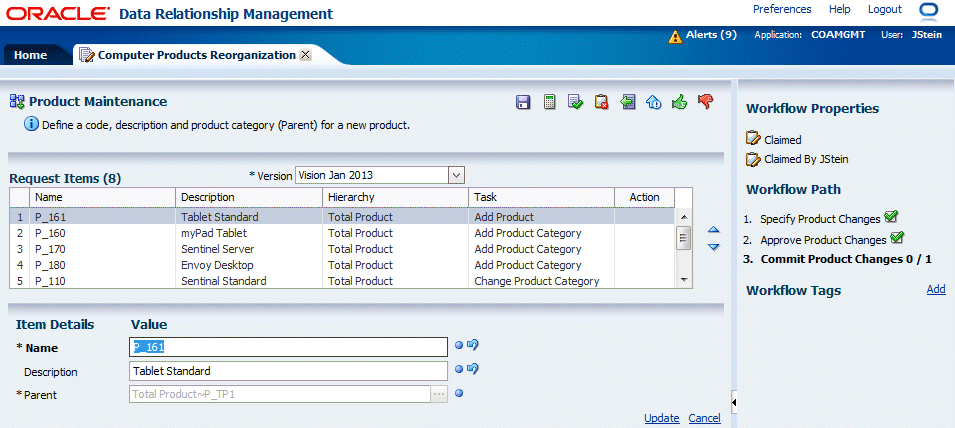Click the Update link

pos(661,418)
